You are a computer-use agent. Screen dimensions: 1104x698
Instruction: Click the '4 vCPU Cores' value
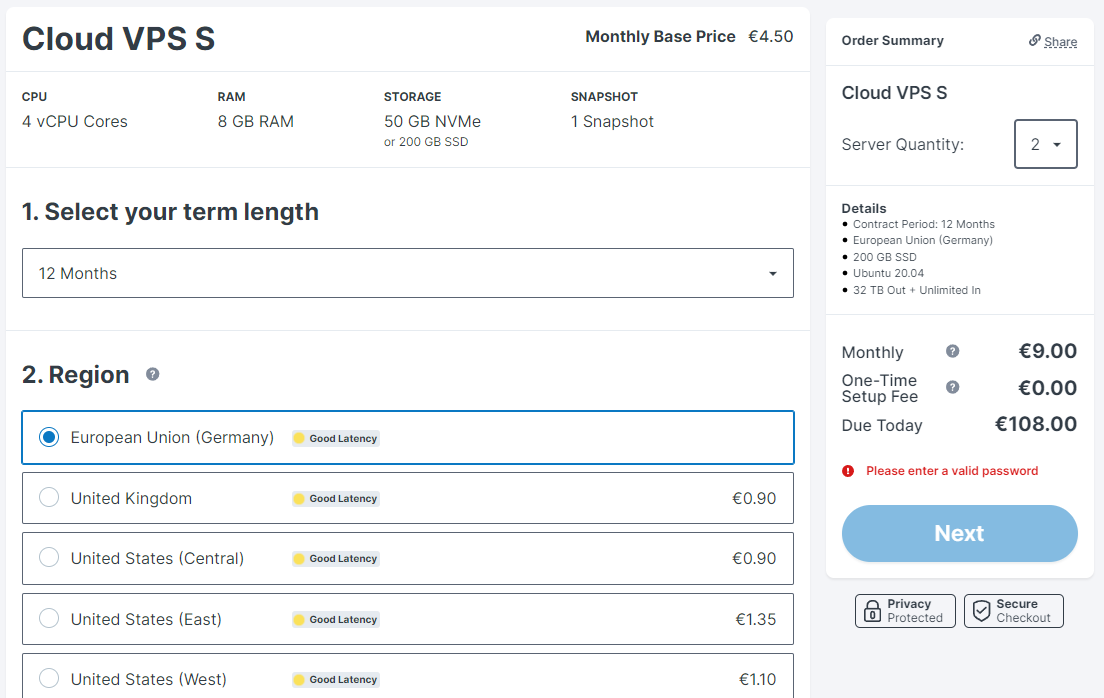point(75,121)
